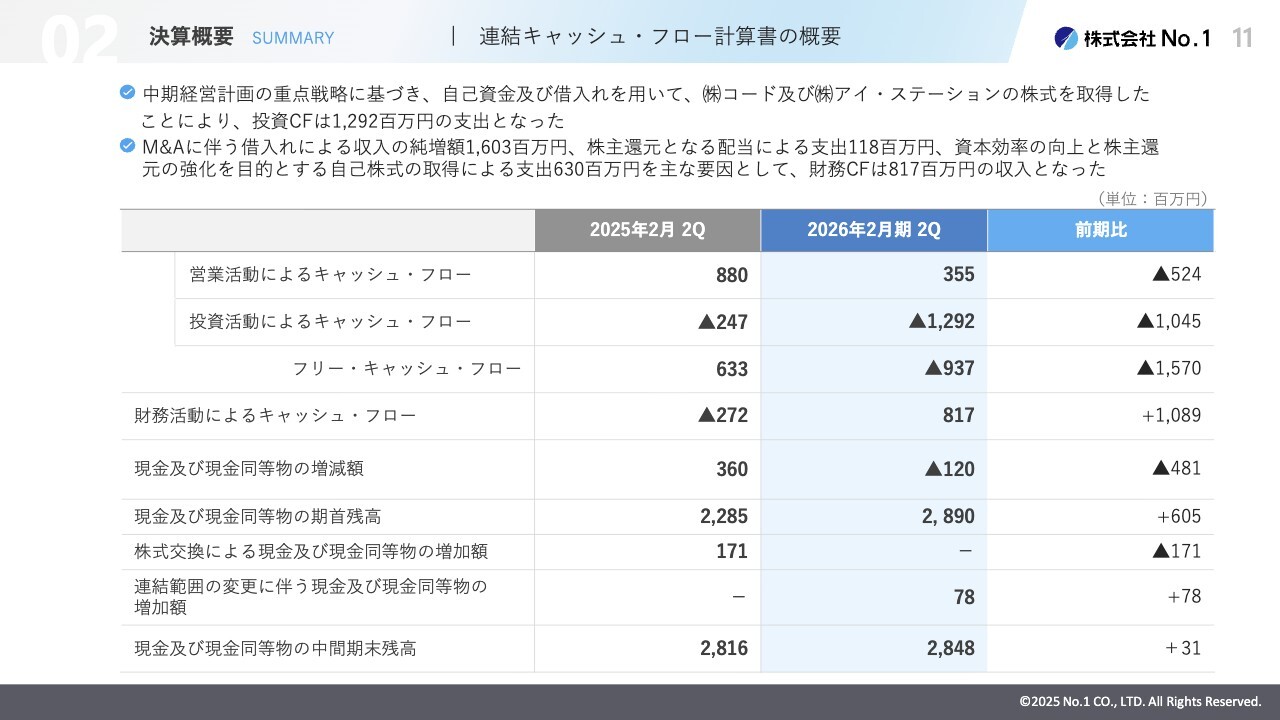Select the 2026年2月期 2Q column header
1280x720 pixels.
pyautogui.click(x=873, y=230)
